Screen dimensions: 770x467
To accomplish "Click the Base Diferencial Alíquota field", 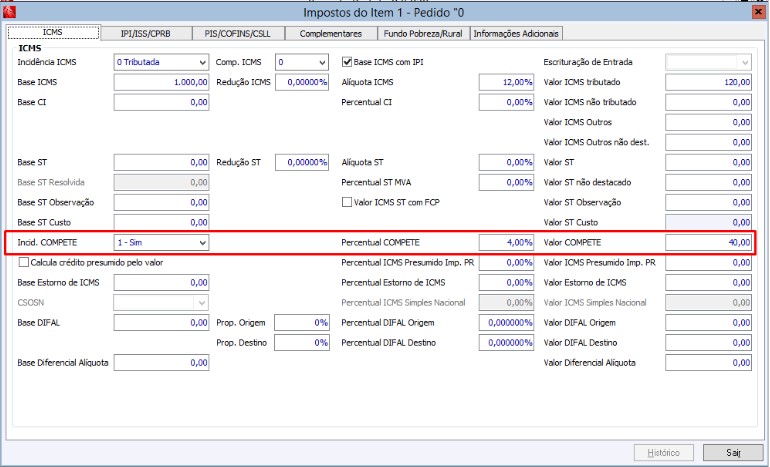I will click(x=161, y=363).
